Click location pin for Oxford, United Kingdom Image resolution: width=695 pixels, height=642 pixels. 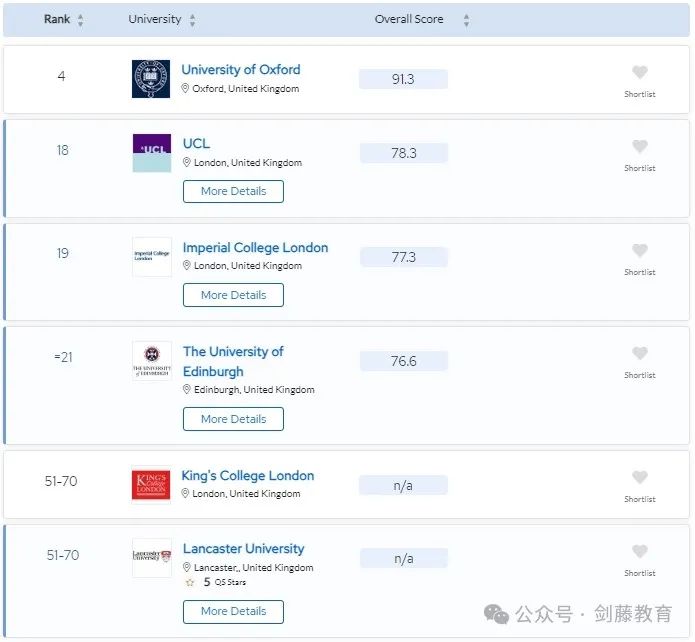point(185,89)
